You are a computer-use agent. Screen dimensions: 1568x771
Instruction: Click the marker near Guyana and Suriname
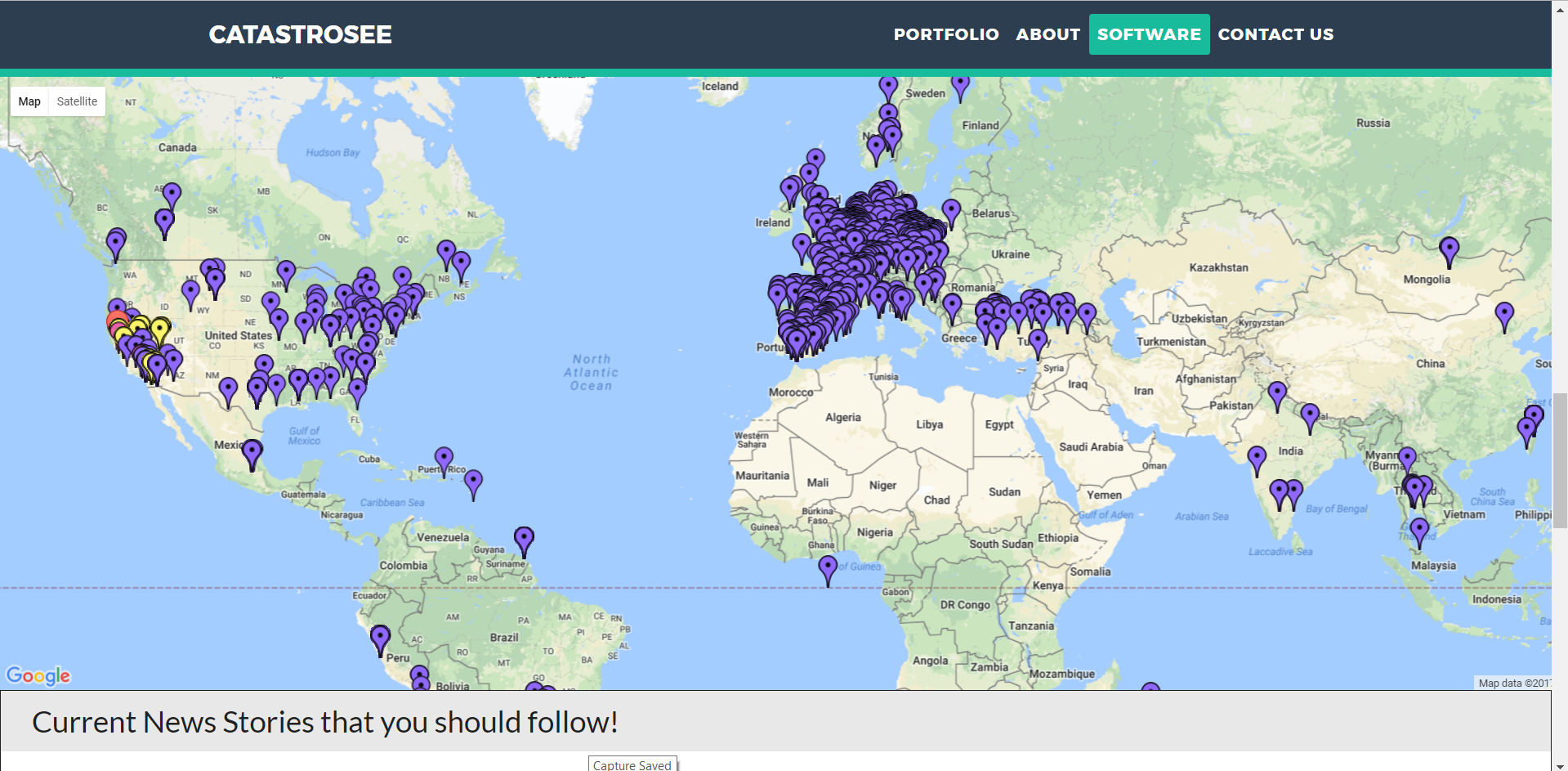(x=524, y=542)
